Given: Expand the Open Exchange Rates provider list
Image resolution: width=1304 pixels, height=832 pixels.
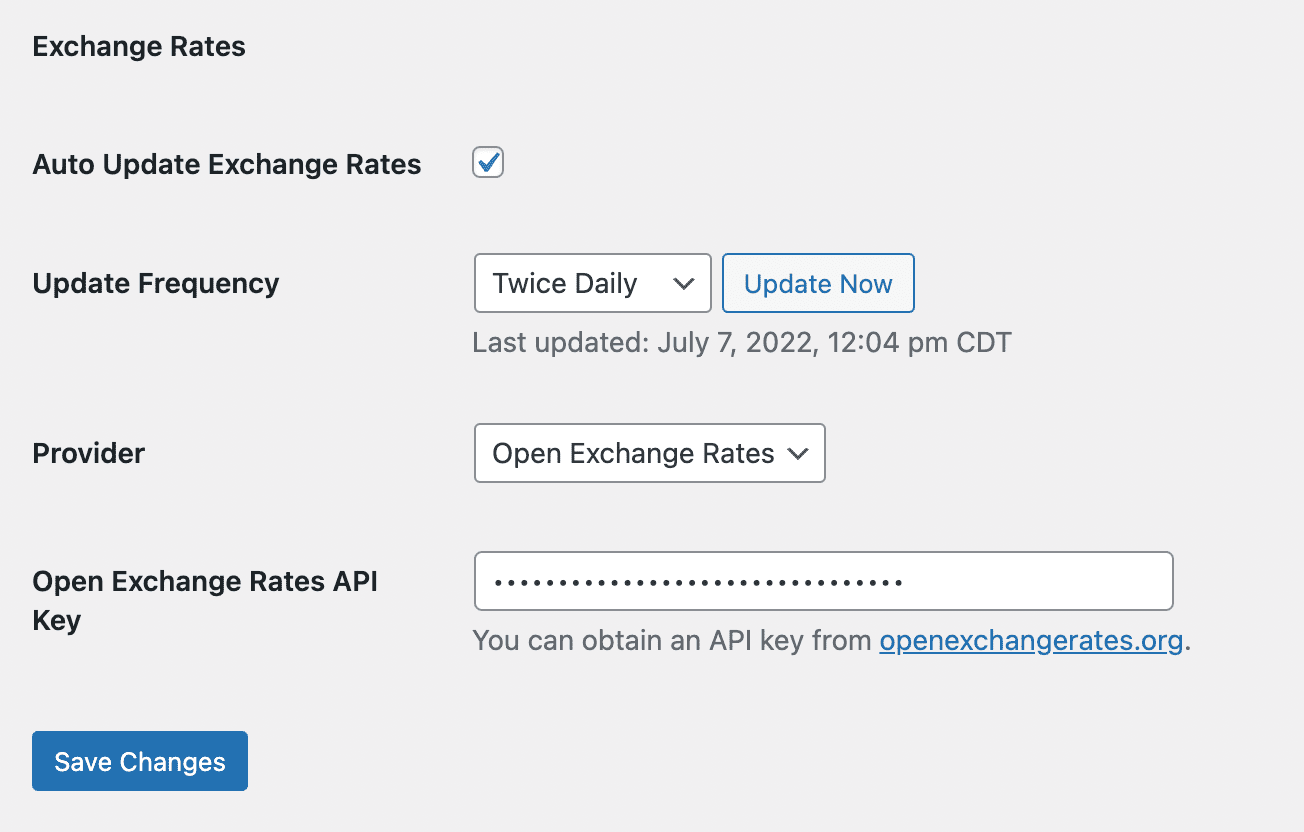Looking at the screenshot, I should [x=649, y=453].
